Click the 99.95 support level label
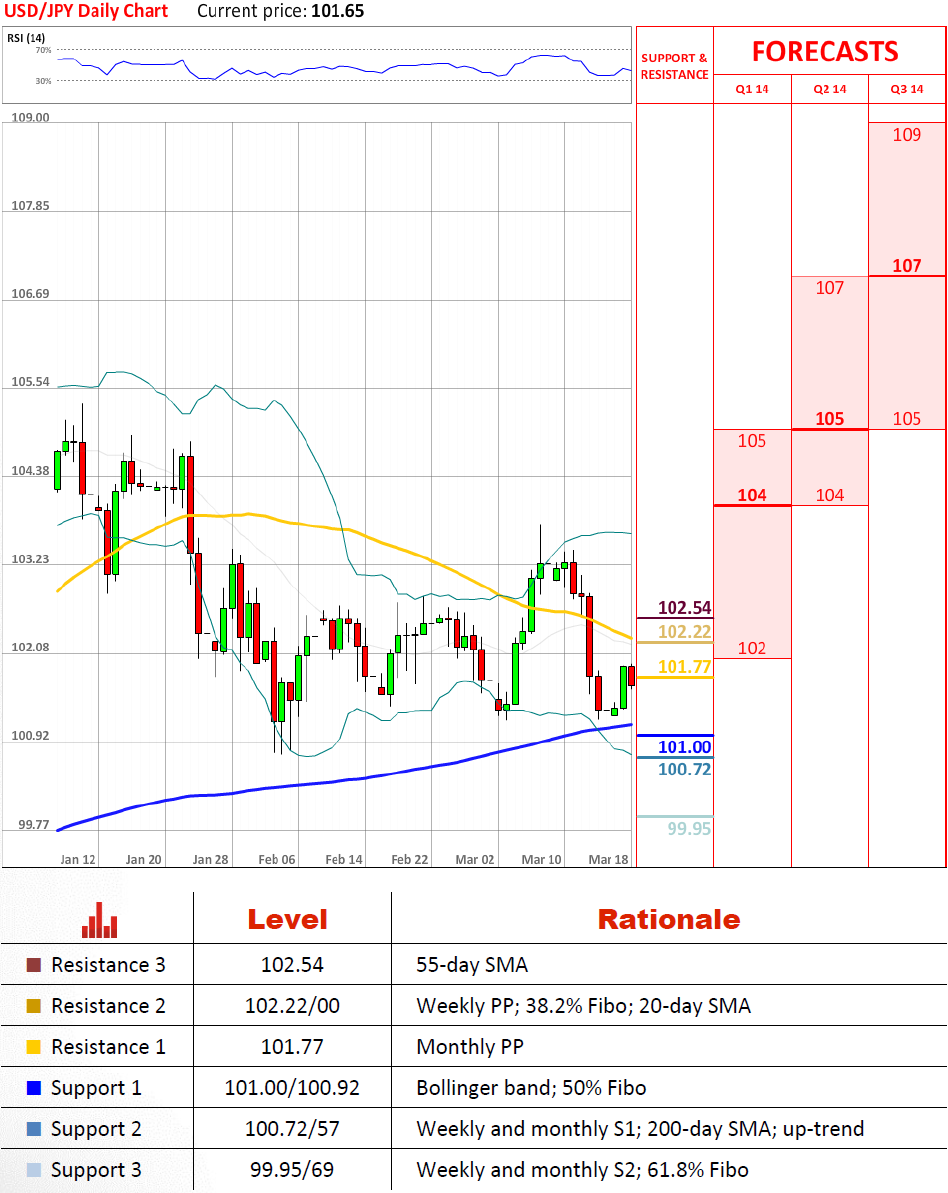 pyautogui.click(x=689, y=828)
